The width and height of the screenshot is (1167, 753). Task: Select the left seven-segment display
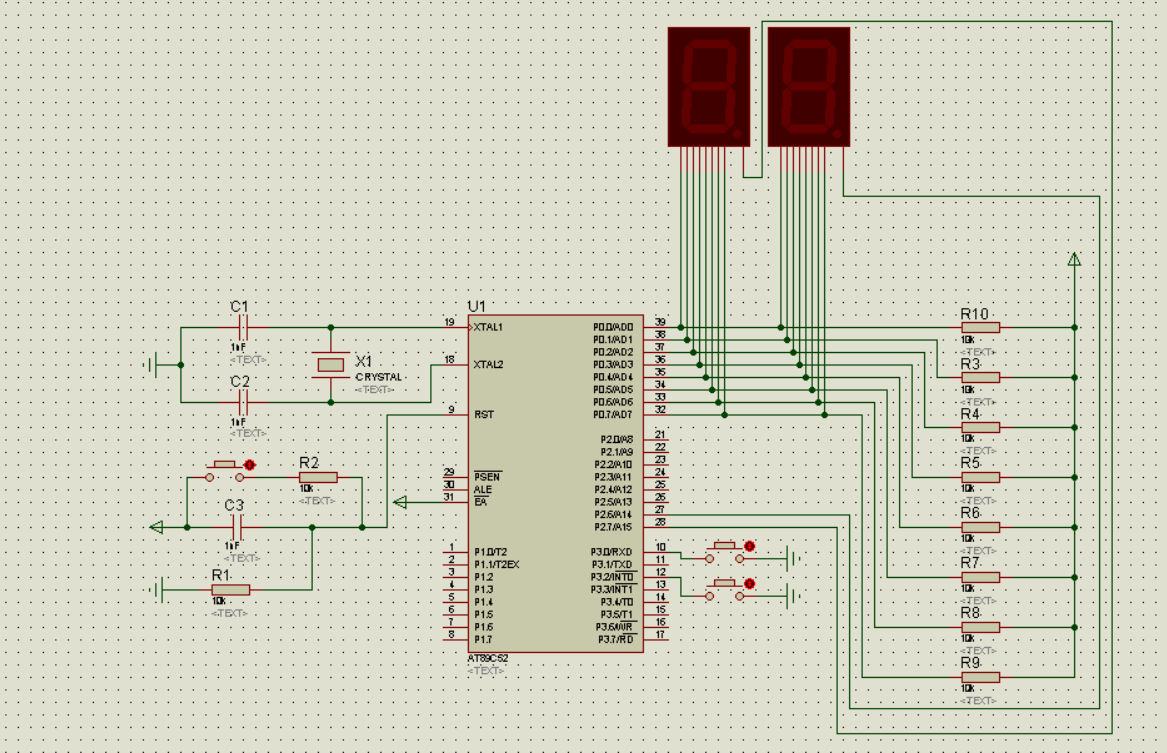click(x=709, y=87)
